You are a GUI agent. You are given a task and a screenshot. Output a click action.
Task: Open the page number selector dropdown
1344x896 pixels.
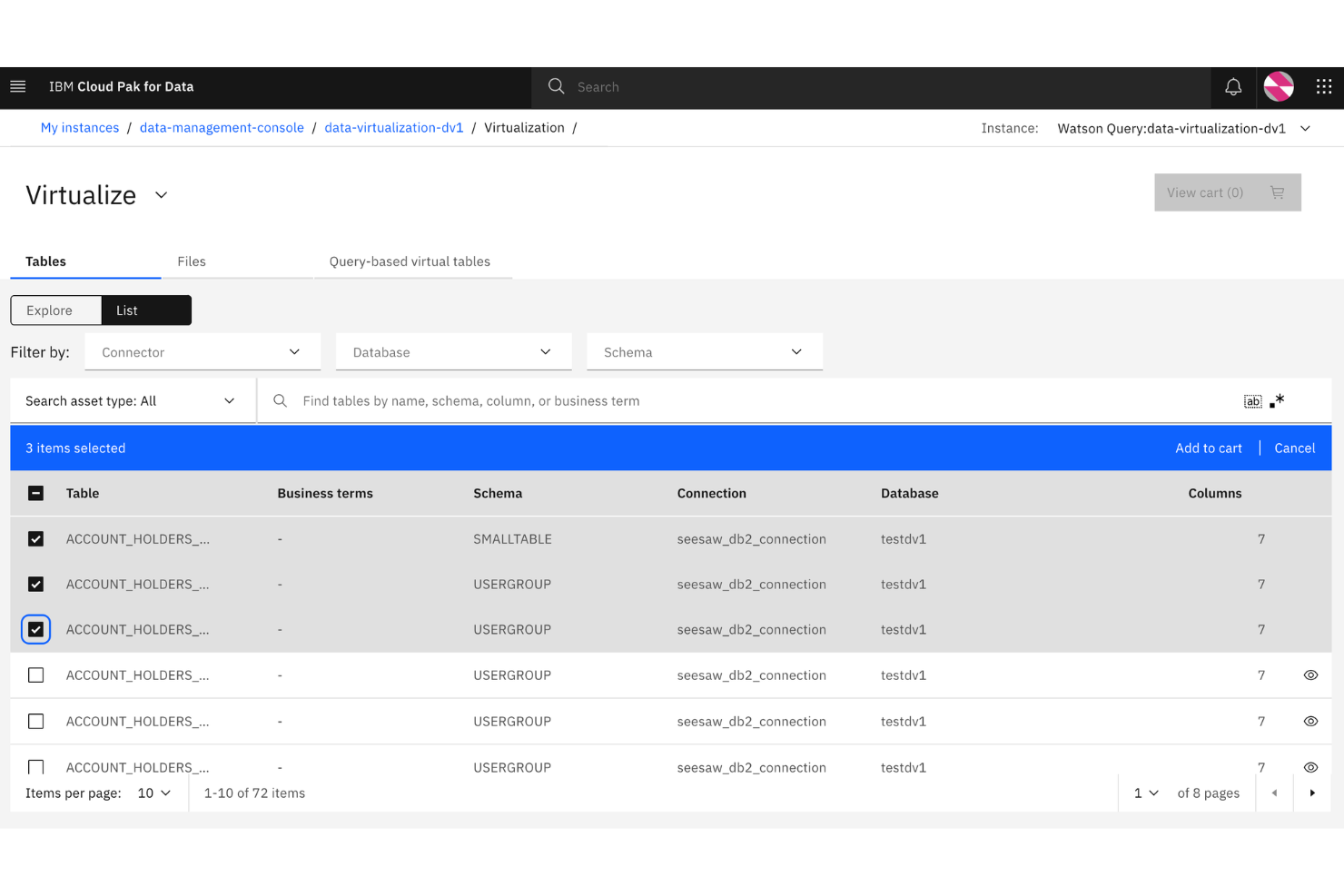pos(1146,793)
